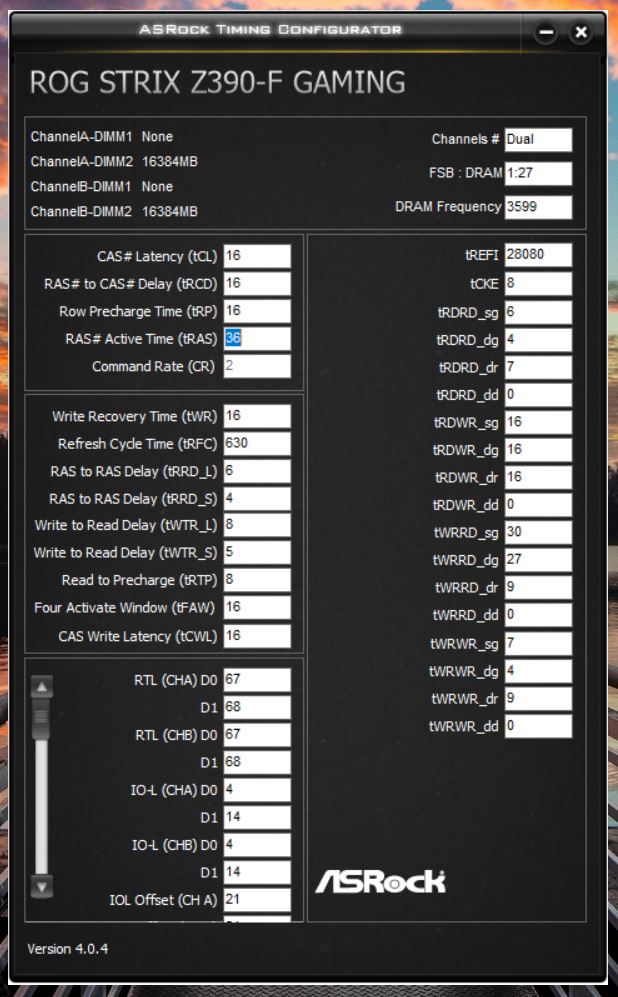This screenshot has width=618, height=997.
Task: Click the tRRD_L field
Action: pos(257,471)
